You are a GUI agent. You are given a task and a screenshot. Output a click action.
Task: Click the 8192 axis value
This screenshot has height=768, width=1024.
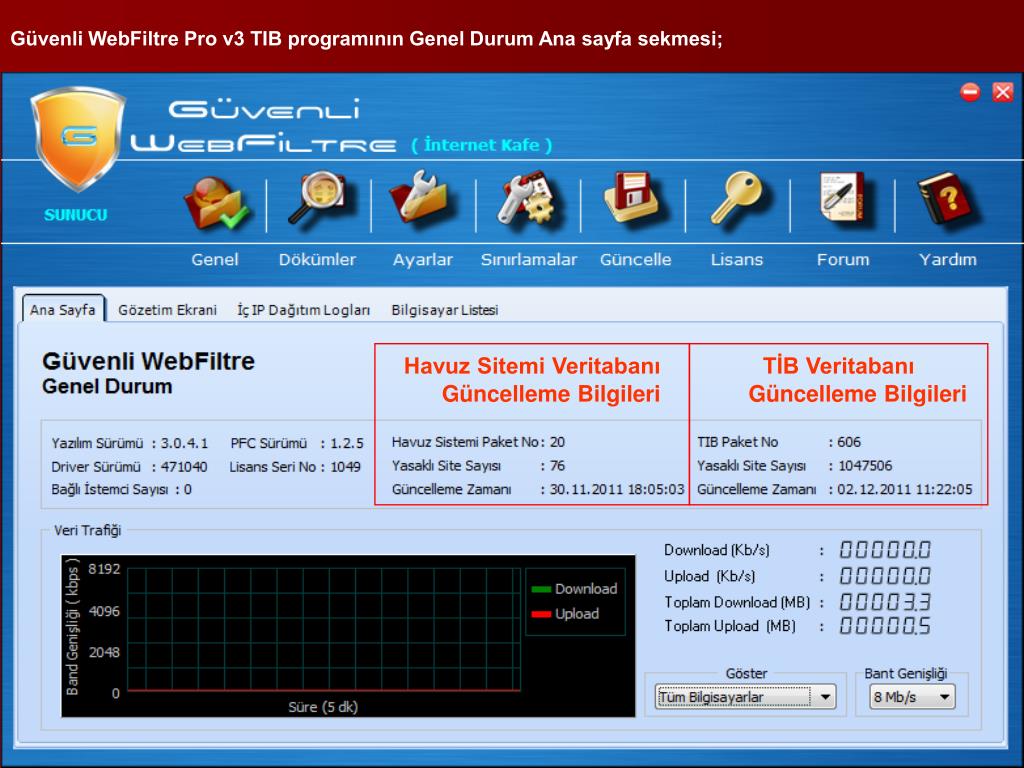104,569
